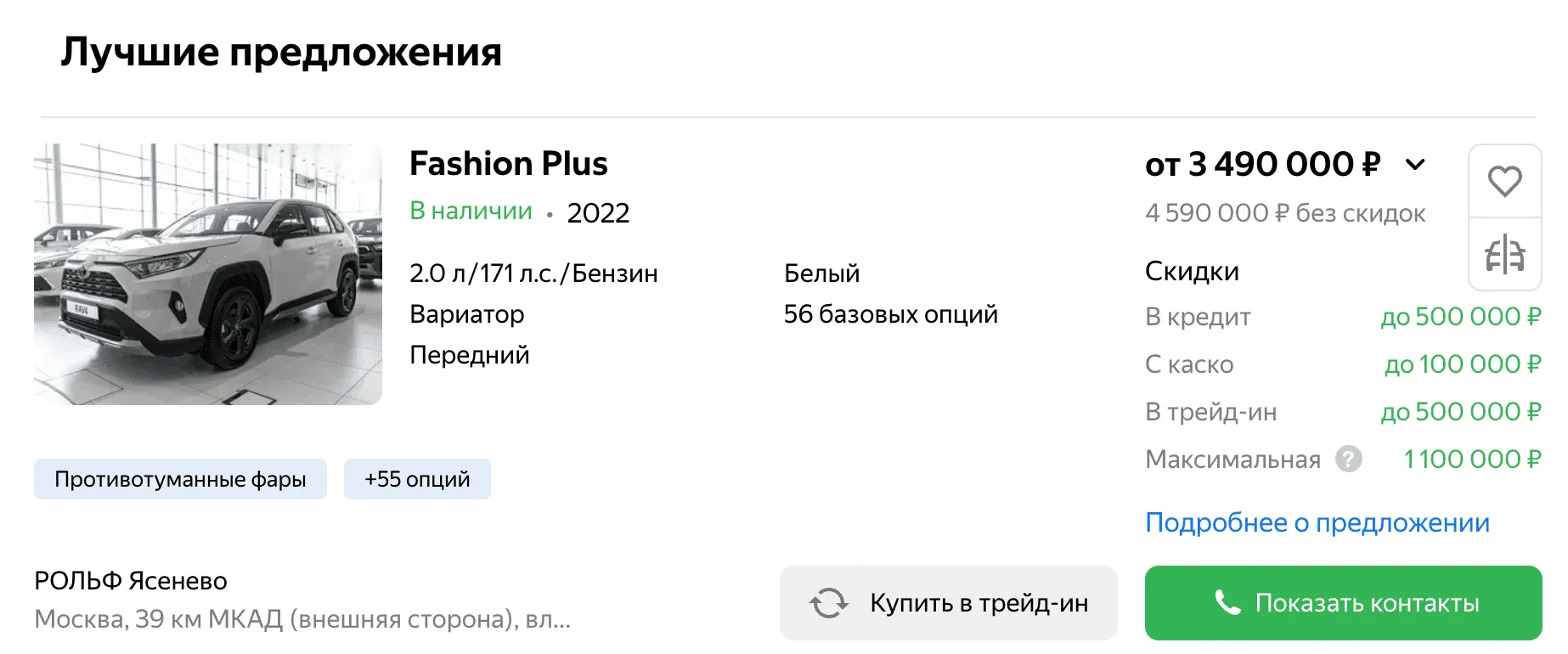Click the compare cars icon
The height and width of the screenshot is (654, 1568).
point(1504,254)
